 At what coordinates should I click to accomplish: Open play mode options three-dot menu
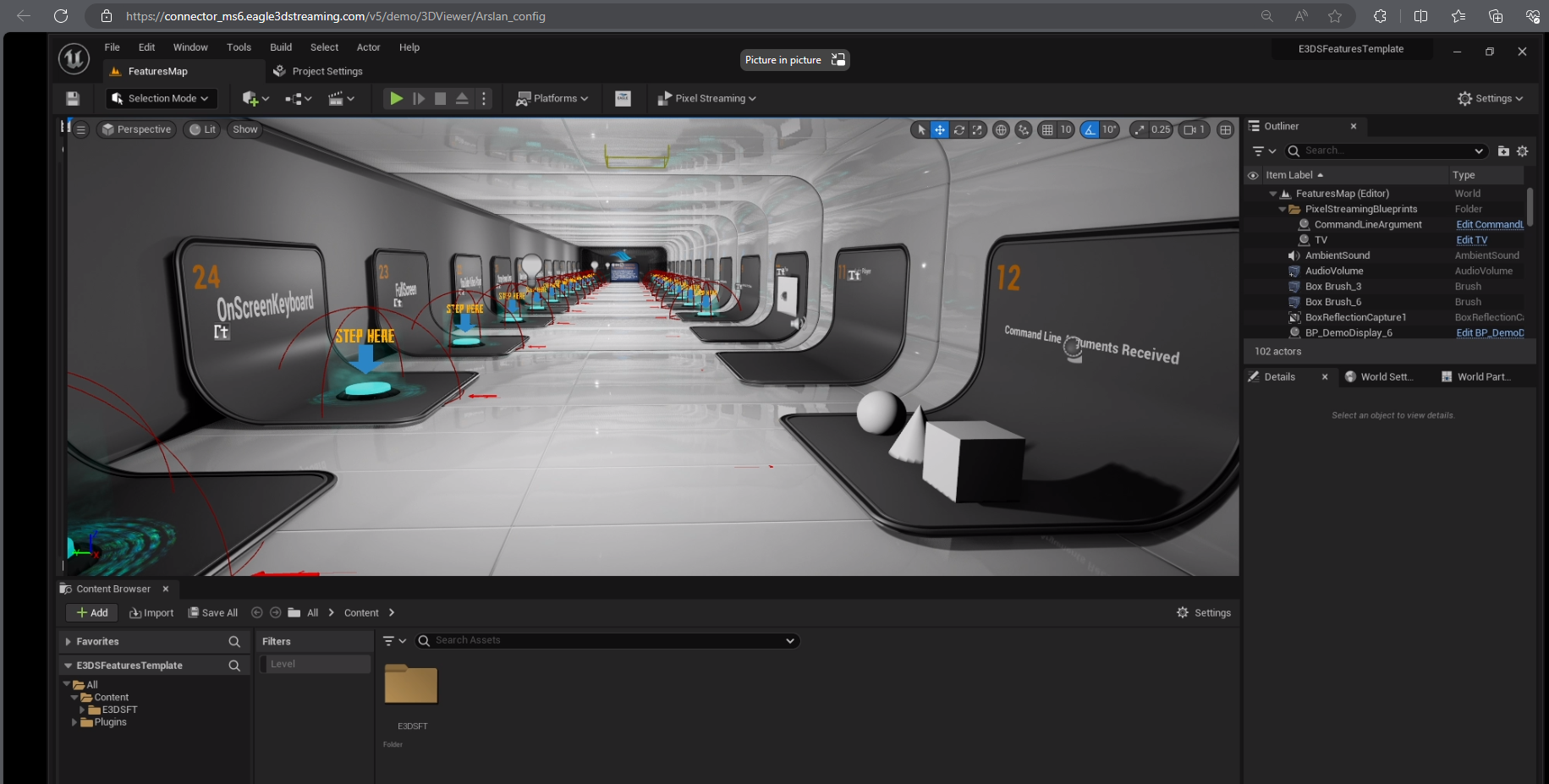(484, 99)
